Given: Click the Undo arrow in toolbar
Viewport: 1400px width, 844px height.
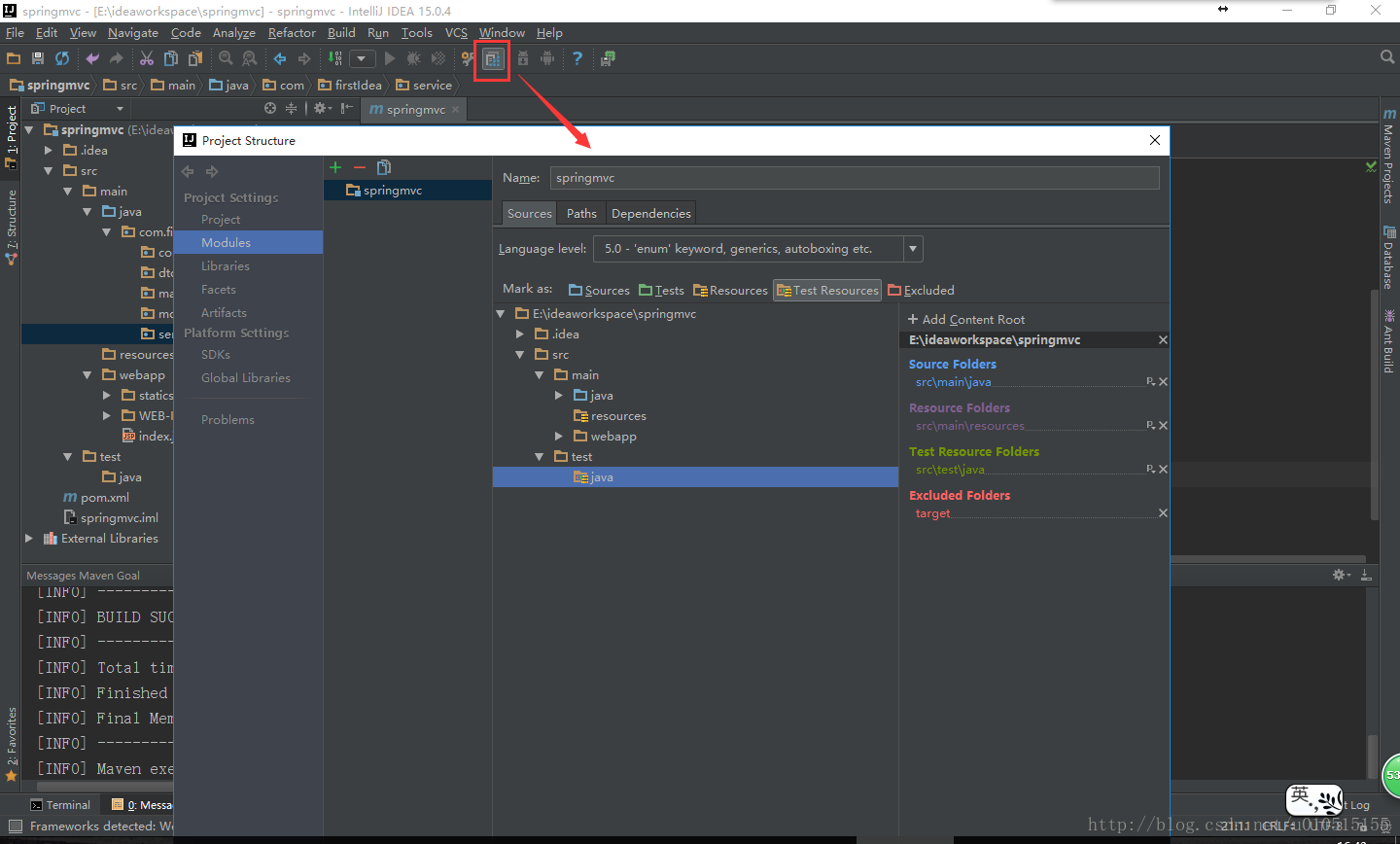Looking at the screenshot, I should point(92,58).
